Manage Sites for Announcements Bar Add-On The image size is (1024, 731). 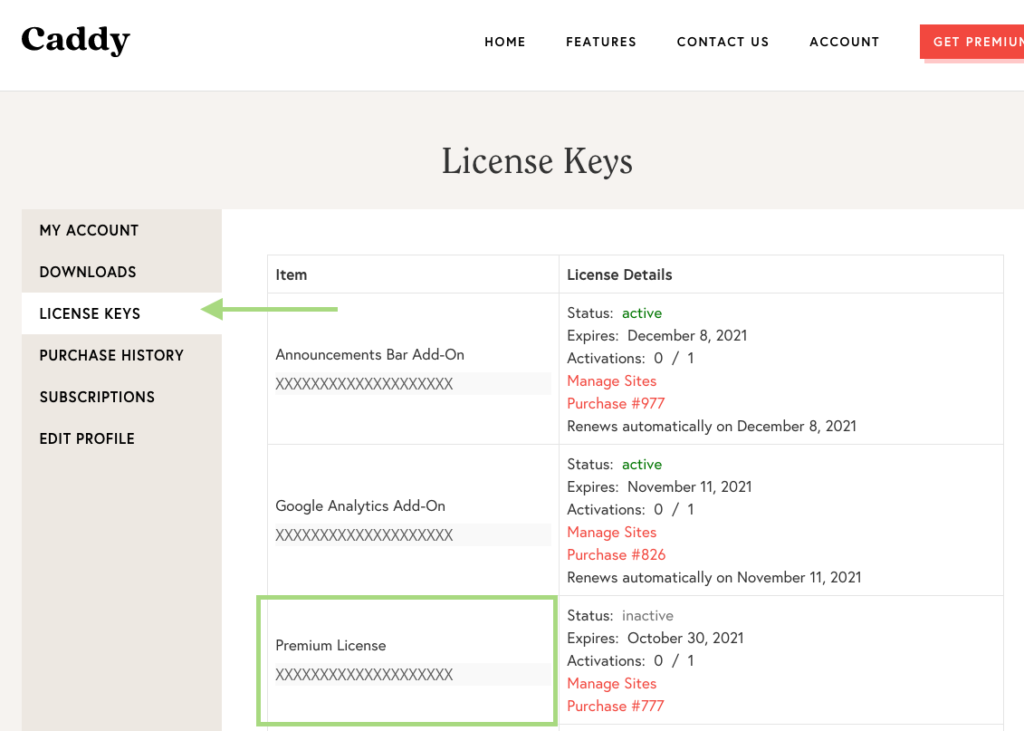tap(611, 381)
